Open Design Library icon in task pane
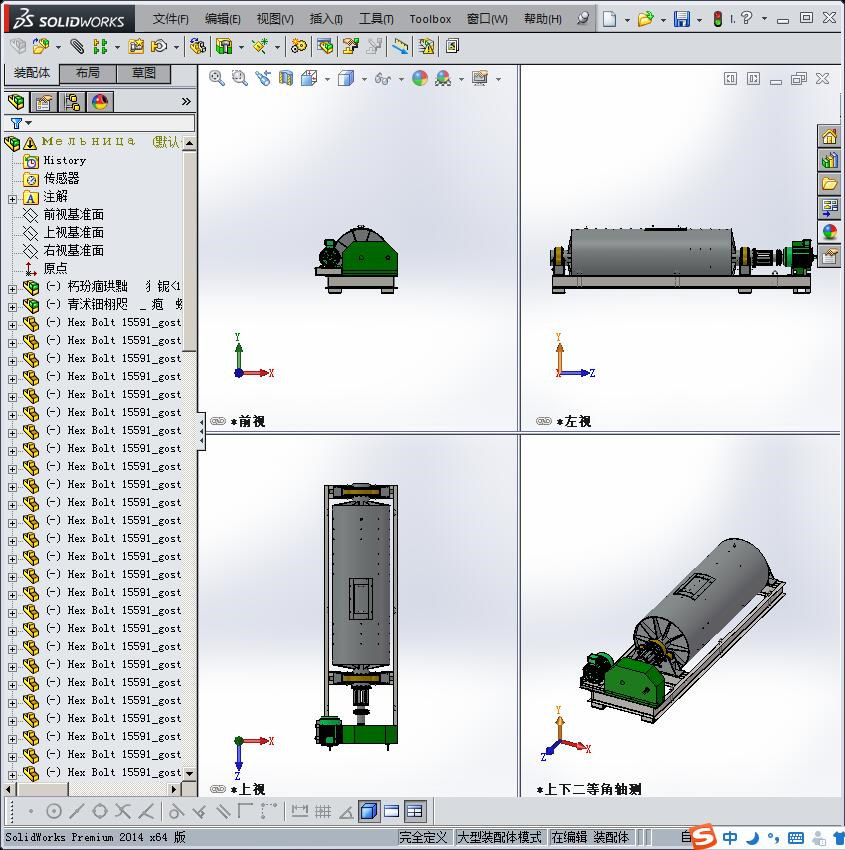 click(x=829, y=160)
